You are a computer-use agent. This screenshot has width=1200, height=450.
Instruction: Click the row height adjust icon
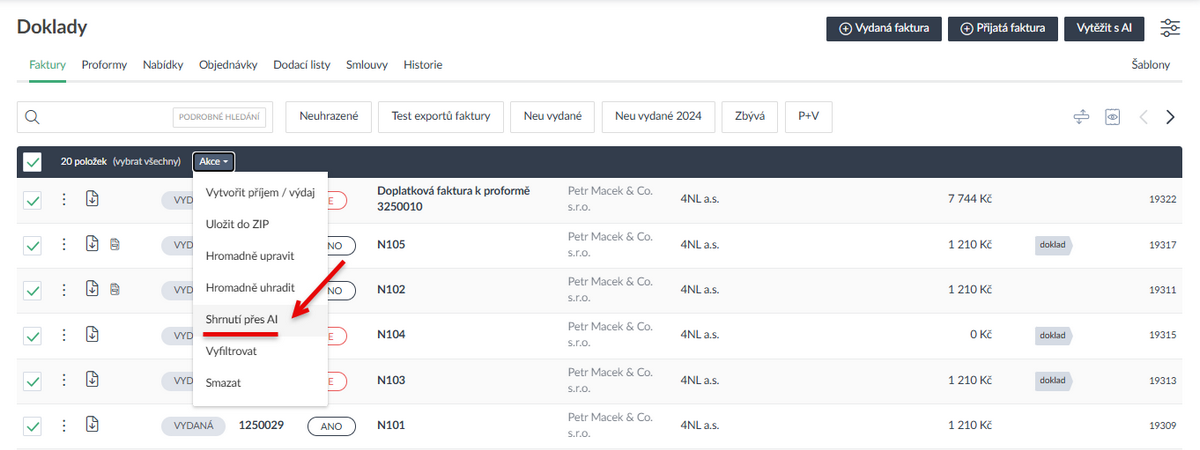pyautogui.click(x=1080, y=117)
